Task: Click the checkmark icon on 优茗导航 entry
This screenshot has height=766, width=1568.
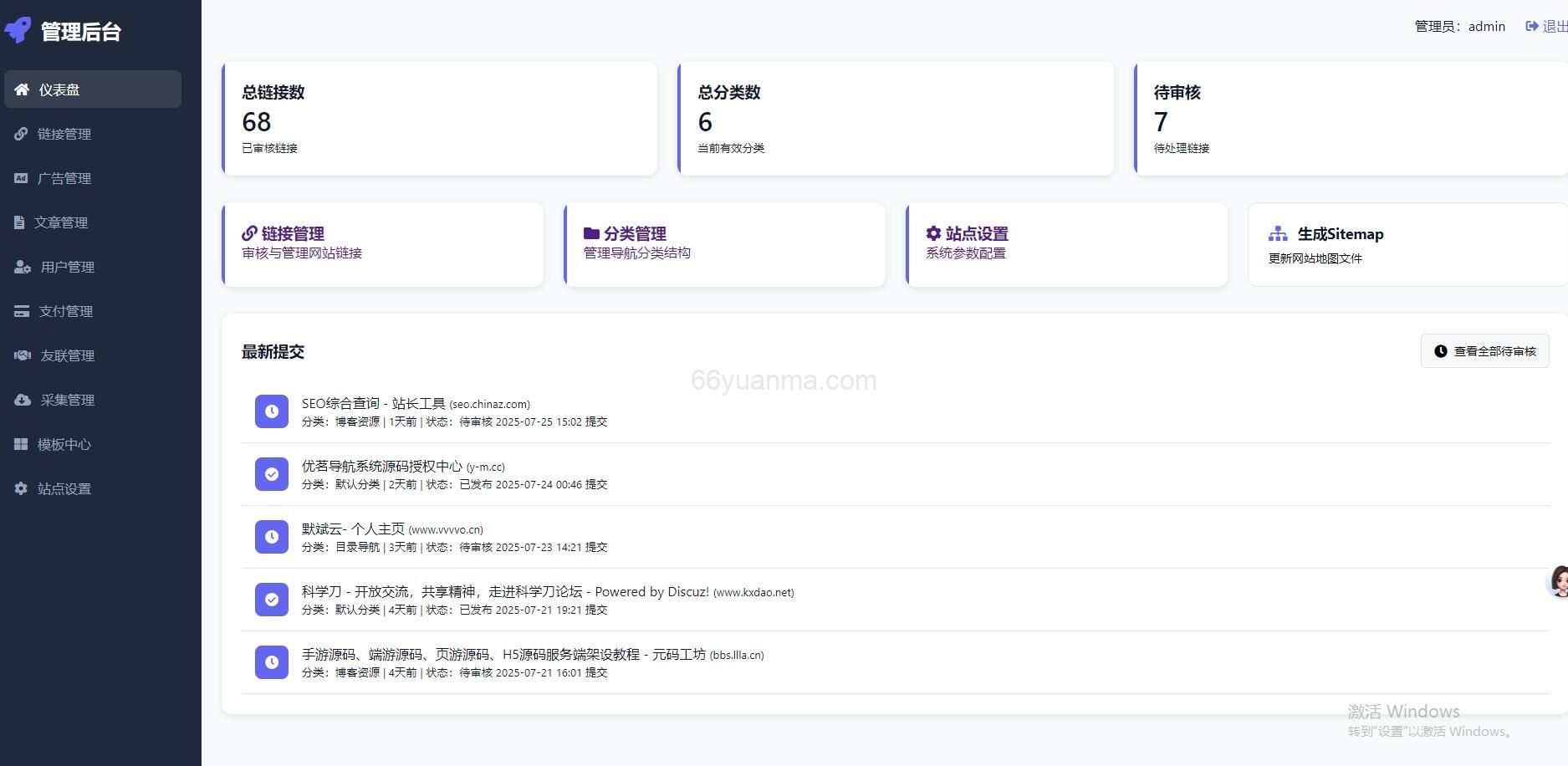Action: pyautogui.click(x=271, y=473)
